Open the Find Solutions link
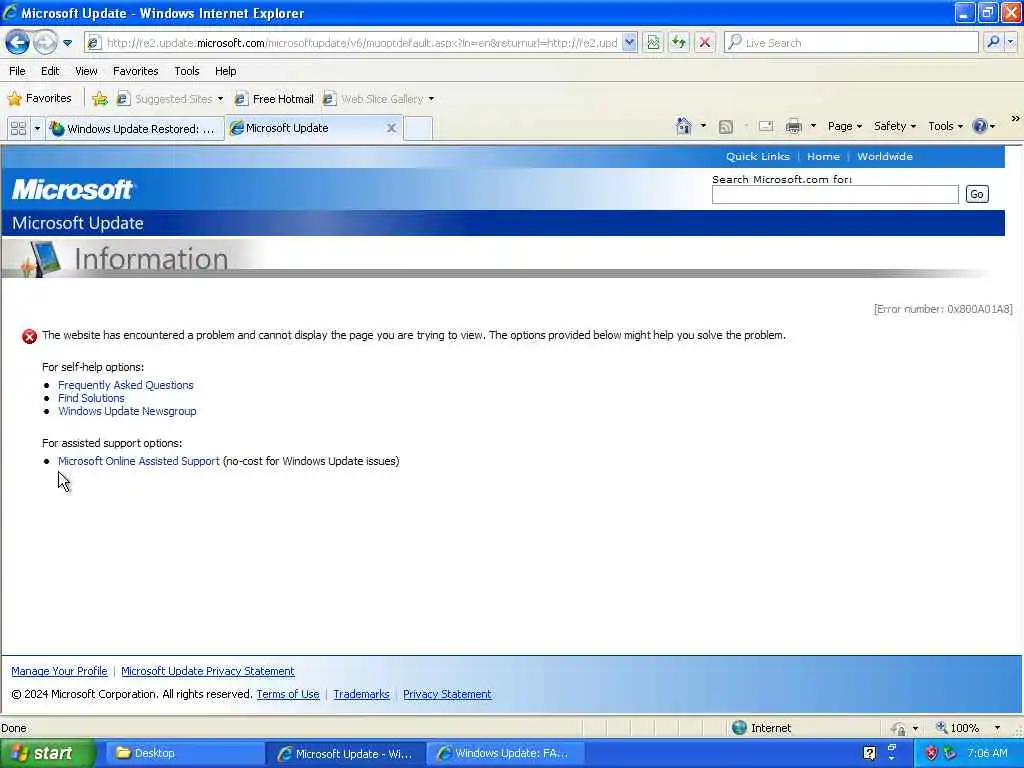The image size is (1024, 768). tap(91, 398)
